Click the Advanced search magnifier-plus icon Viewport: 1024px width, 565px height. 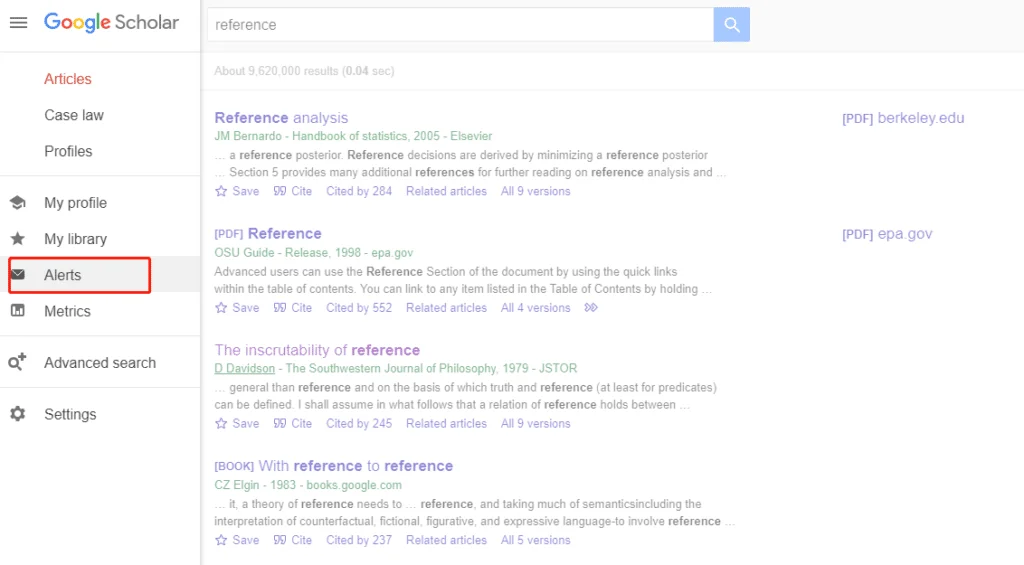[x=18, y=362]
